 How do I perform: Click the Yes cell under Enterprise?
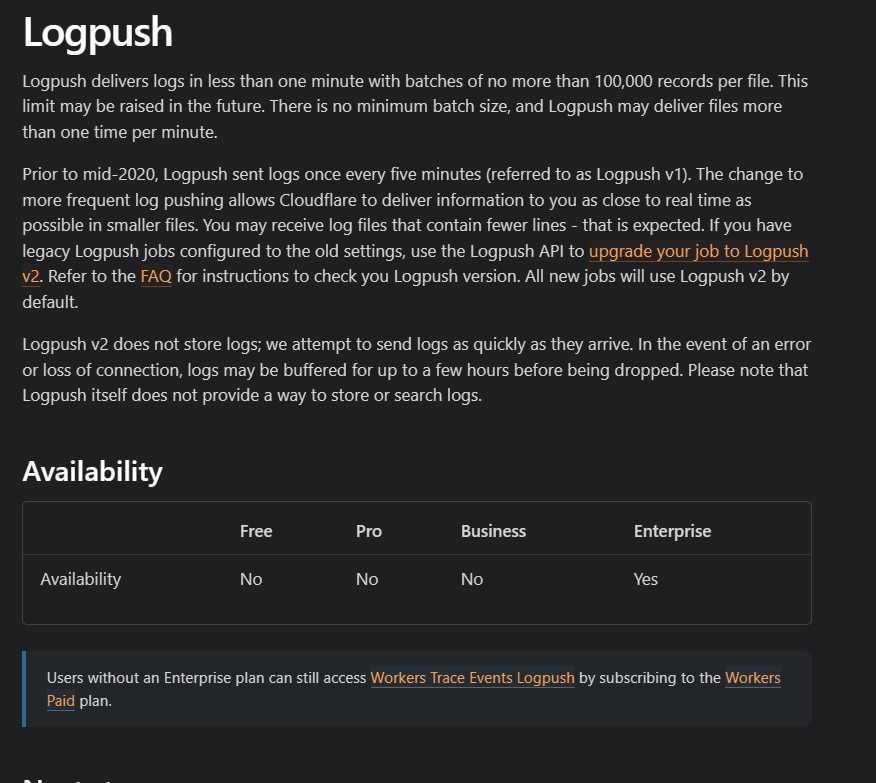click(x=646, y=579)
